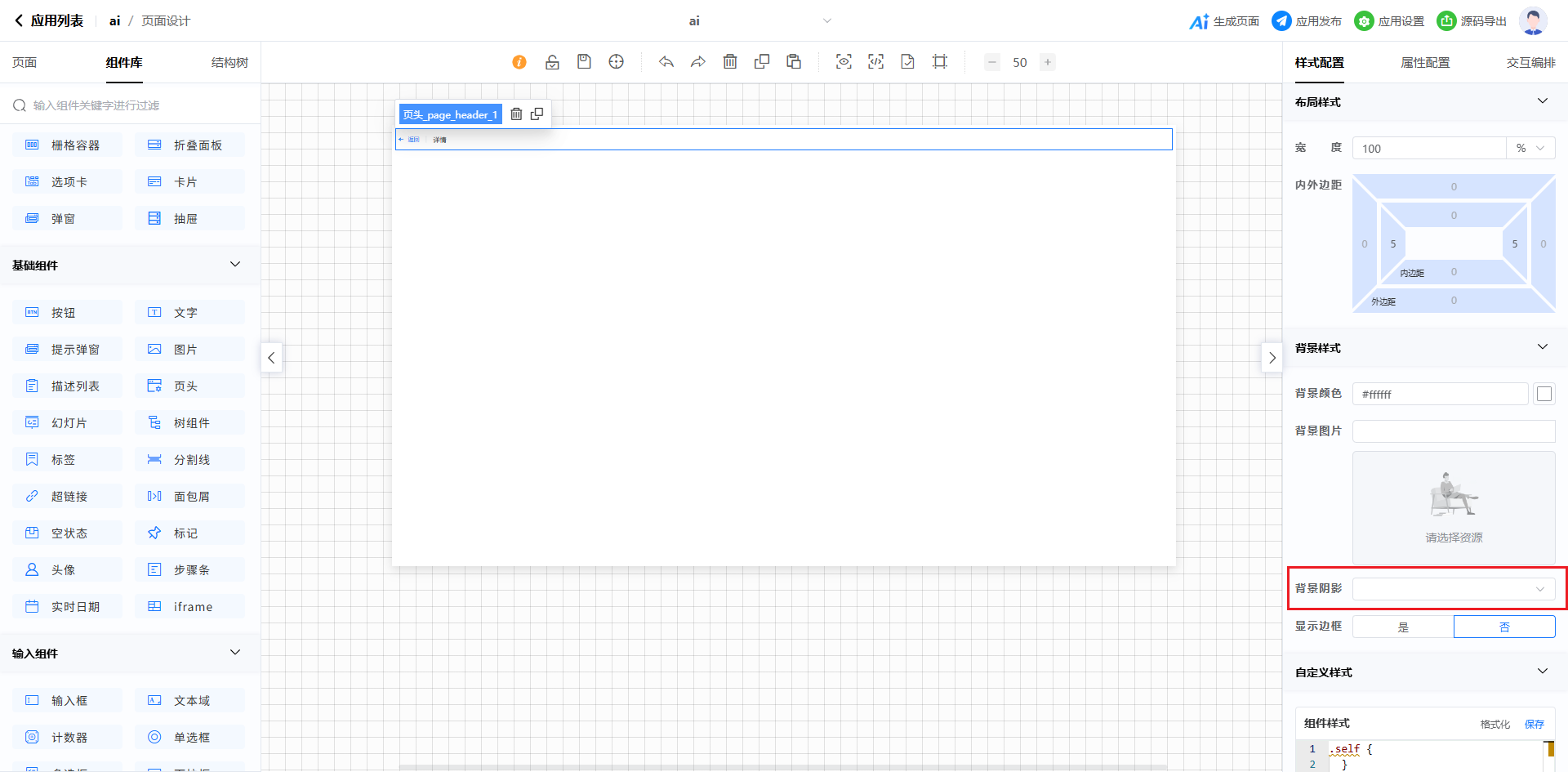
Task: Click the preview eye icon in the toolbar
Action: [844, 62]
